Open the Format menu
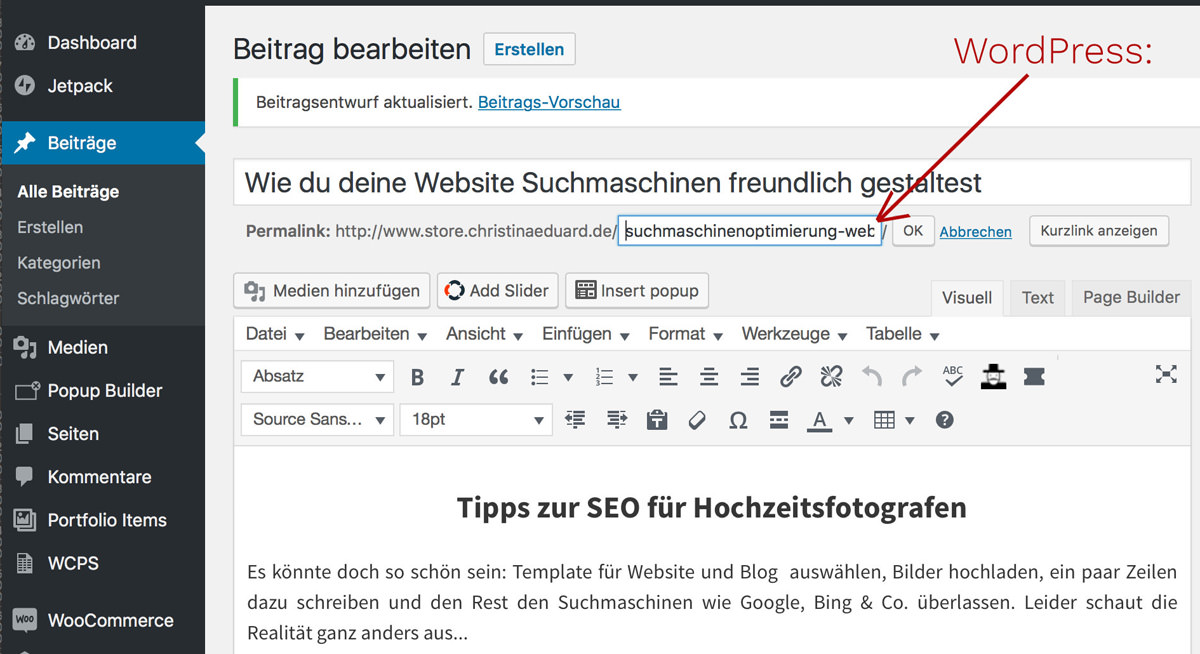The width and height of the screenshot is (1200, 654). [x=687, y=334]
